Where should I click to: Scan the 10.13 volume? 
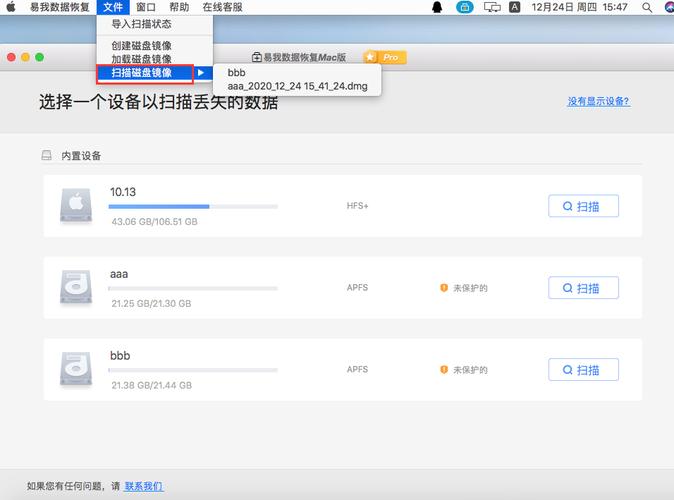(x=583, y=206)
